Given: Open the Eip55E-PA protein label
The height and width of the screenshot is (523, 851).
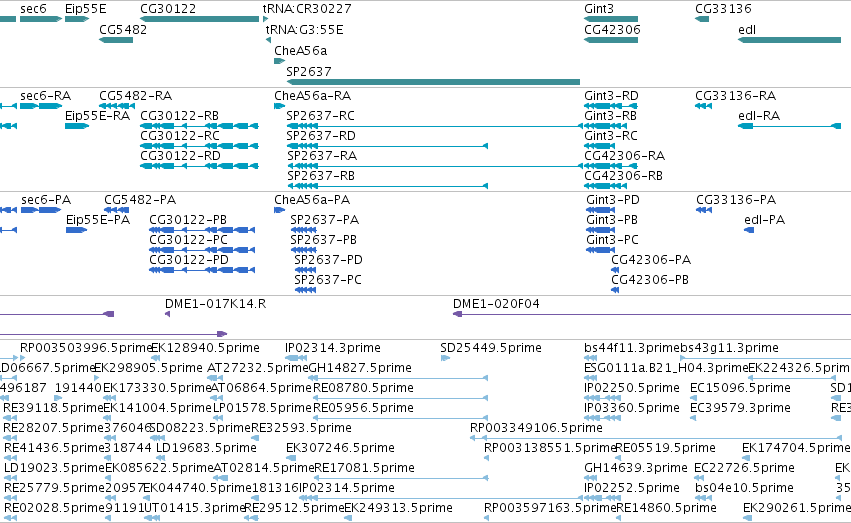Looking at the screenshot, I should click(x=98, y=220).
